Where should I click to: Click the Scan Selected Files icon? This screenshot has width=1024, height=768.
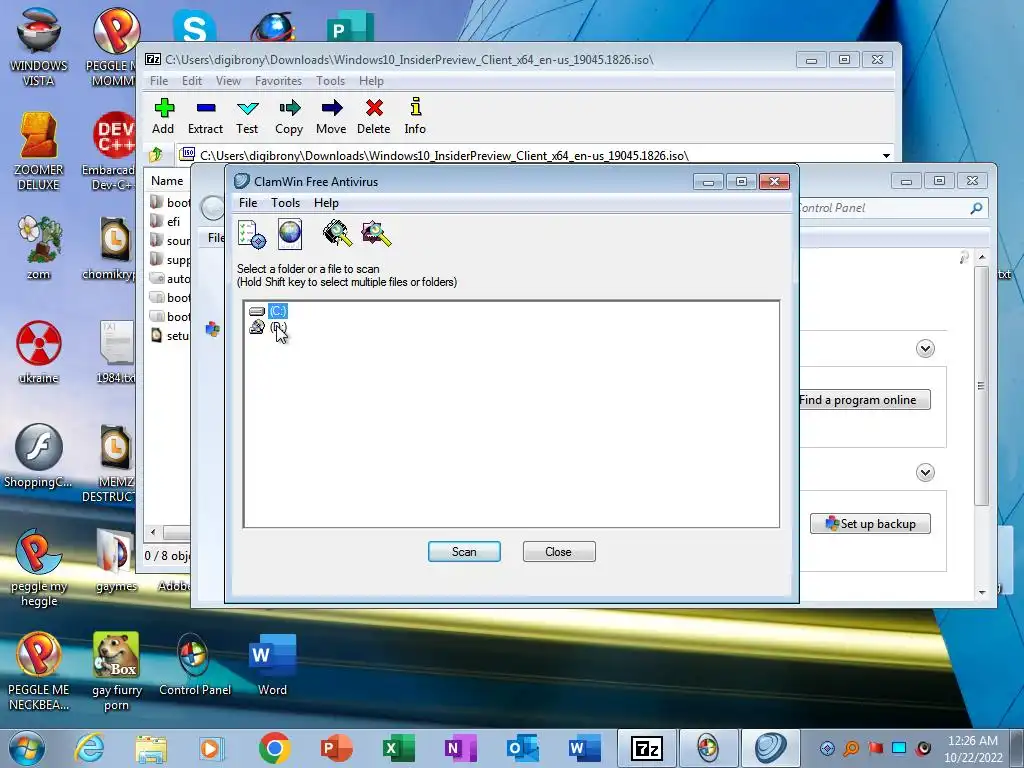[376, 233]
